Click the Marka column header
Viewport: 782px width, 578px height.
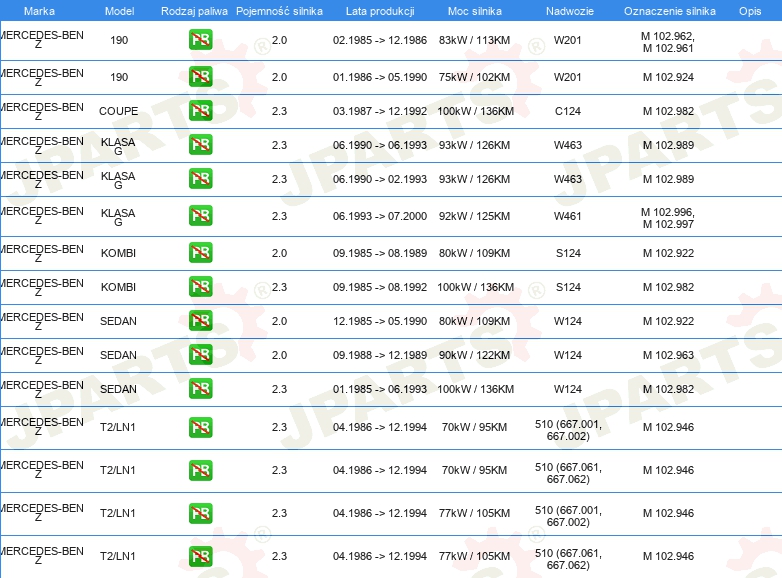39,11
